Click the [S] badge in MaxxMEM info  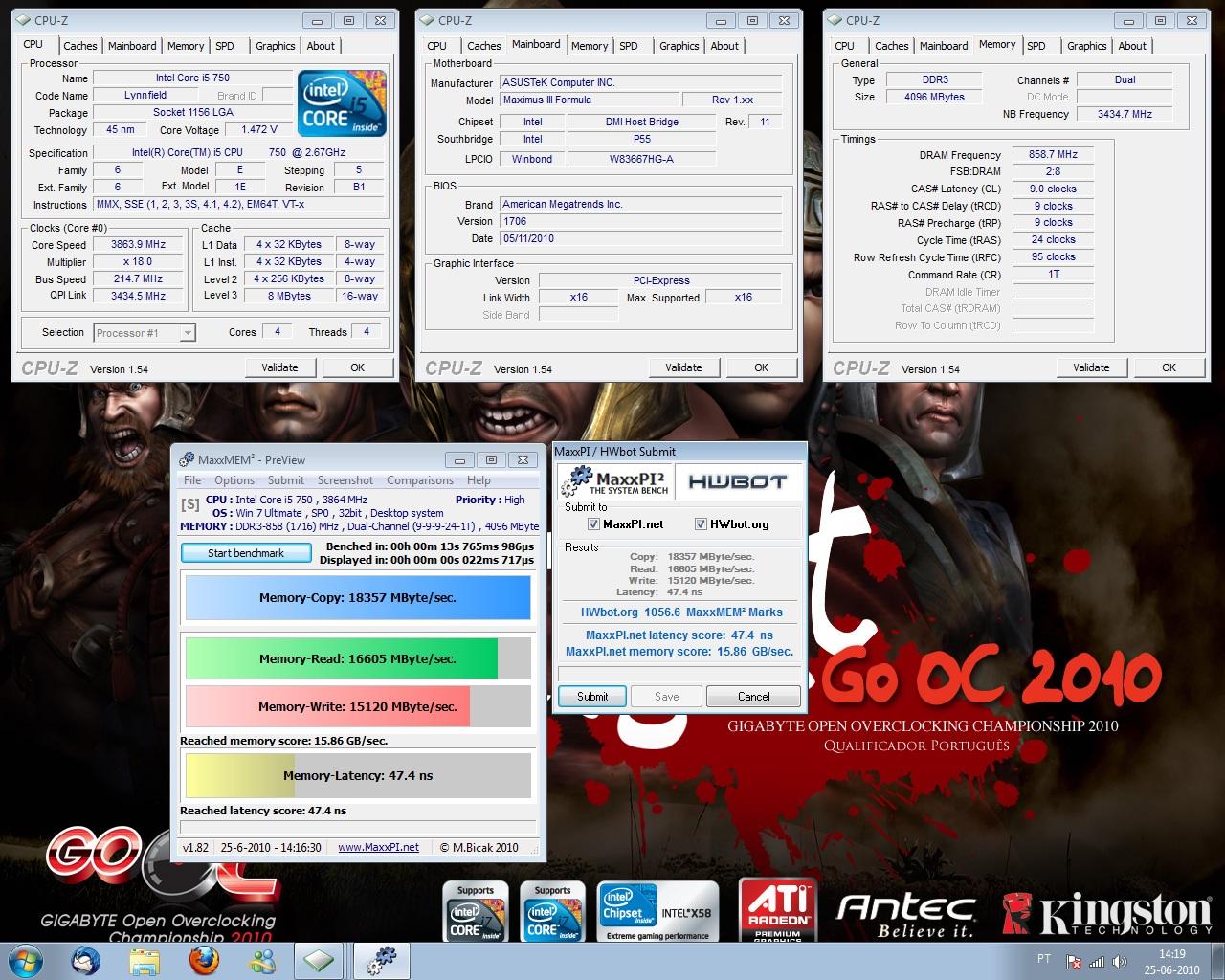pyautogui.click(x=189, y=503)
